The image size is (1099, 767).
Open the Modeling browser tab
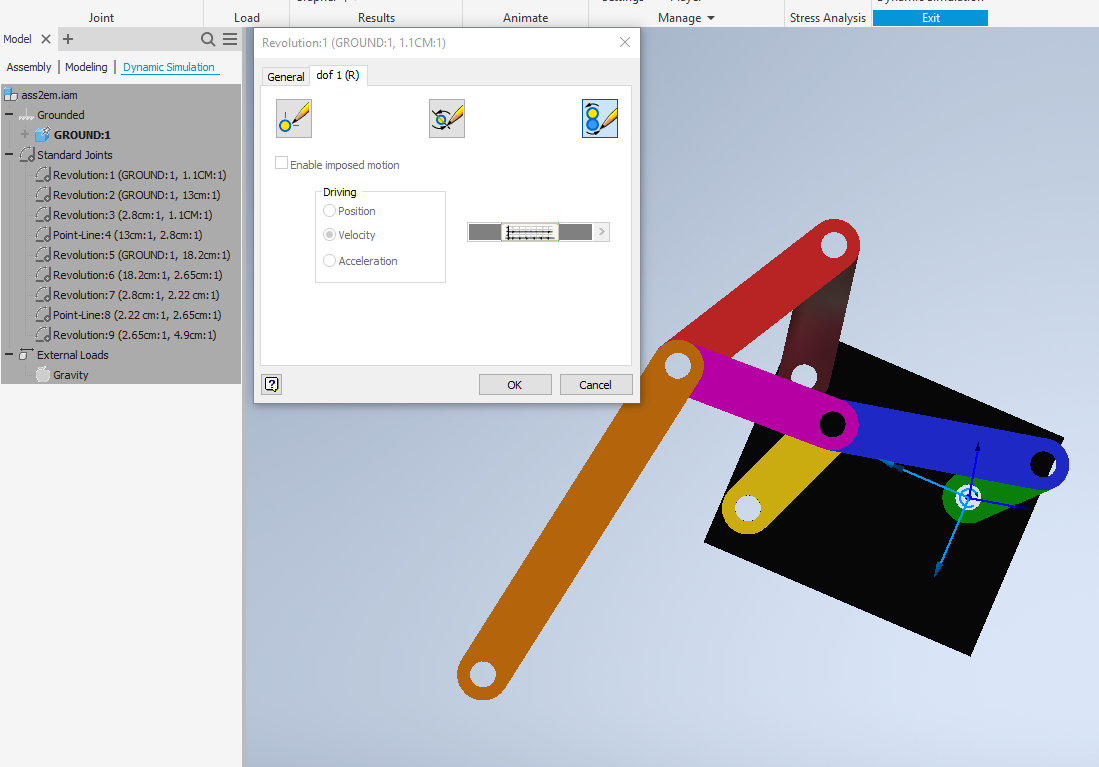tap(86, 67)
